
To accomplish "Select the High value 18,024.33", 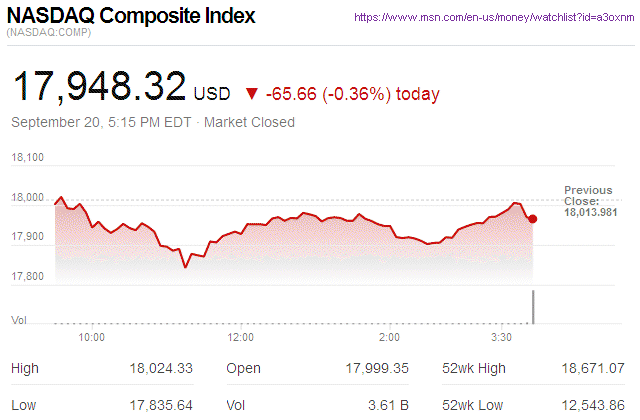I will pos(161,369).
